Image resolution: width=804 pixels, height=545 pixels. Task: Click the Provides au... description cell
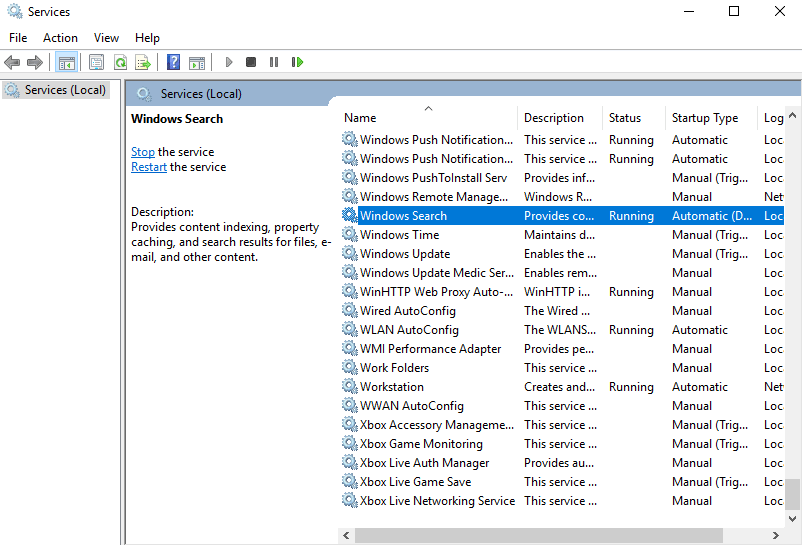(559, 462)
